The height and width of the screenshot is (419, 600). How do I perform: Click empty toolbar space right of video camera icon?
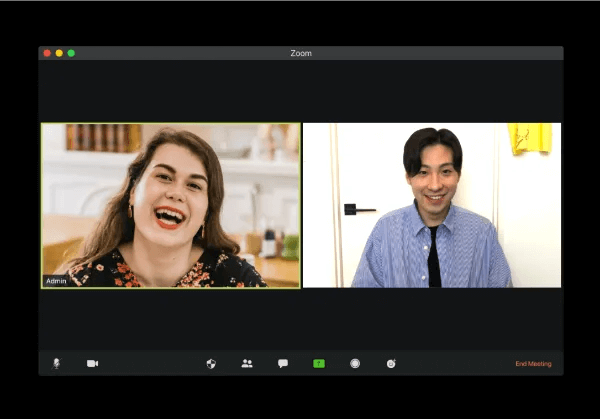tap(150, 363)
